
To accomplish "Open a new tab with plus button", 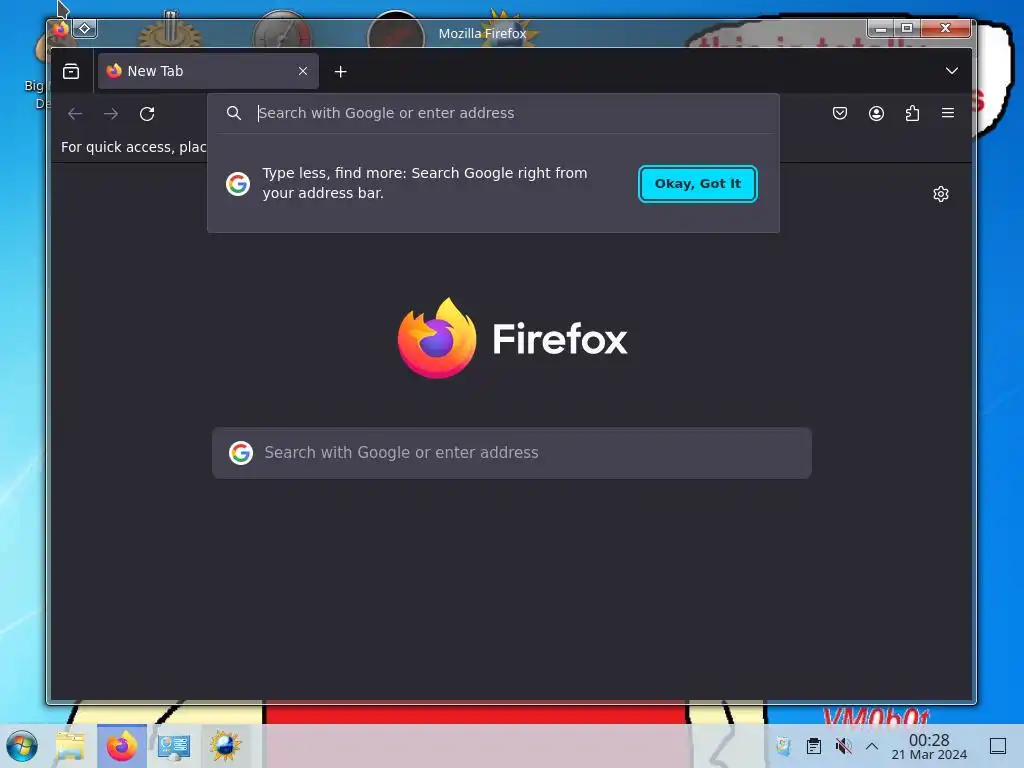I will [340, 72].
